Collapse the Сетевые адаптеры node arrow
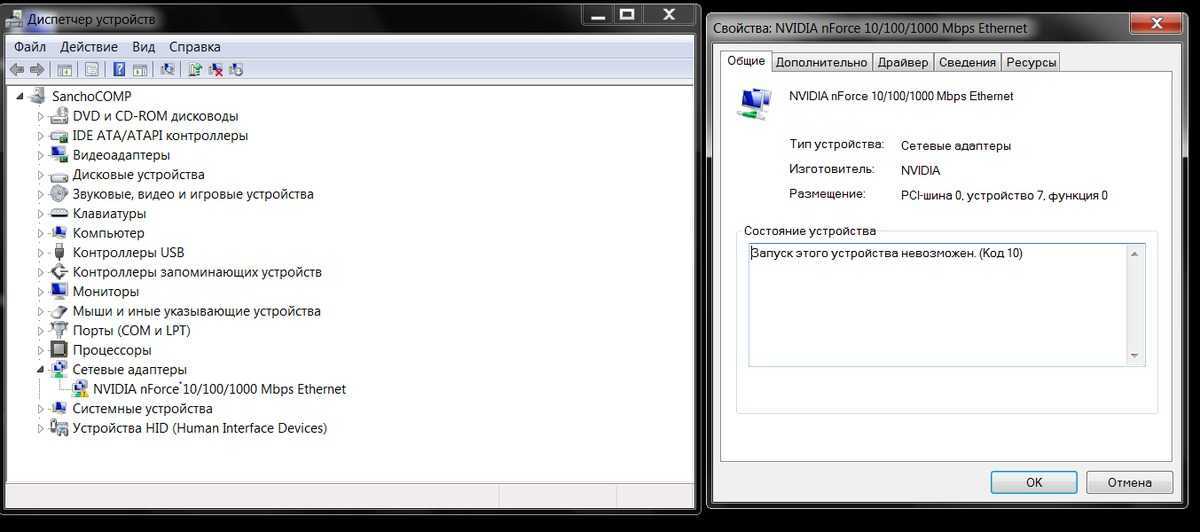The height and width of the screenshot is (532, 1200). point(41,369)
